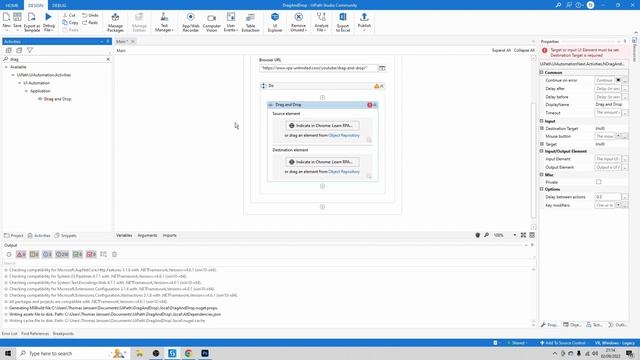
Task: Open the Key modifiers dropdown
Action: 618,205
